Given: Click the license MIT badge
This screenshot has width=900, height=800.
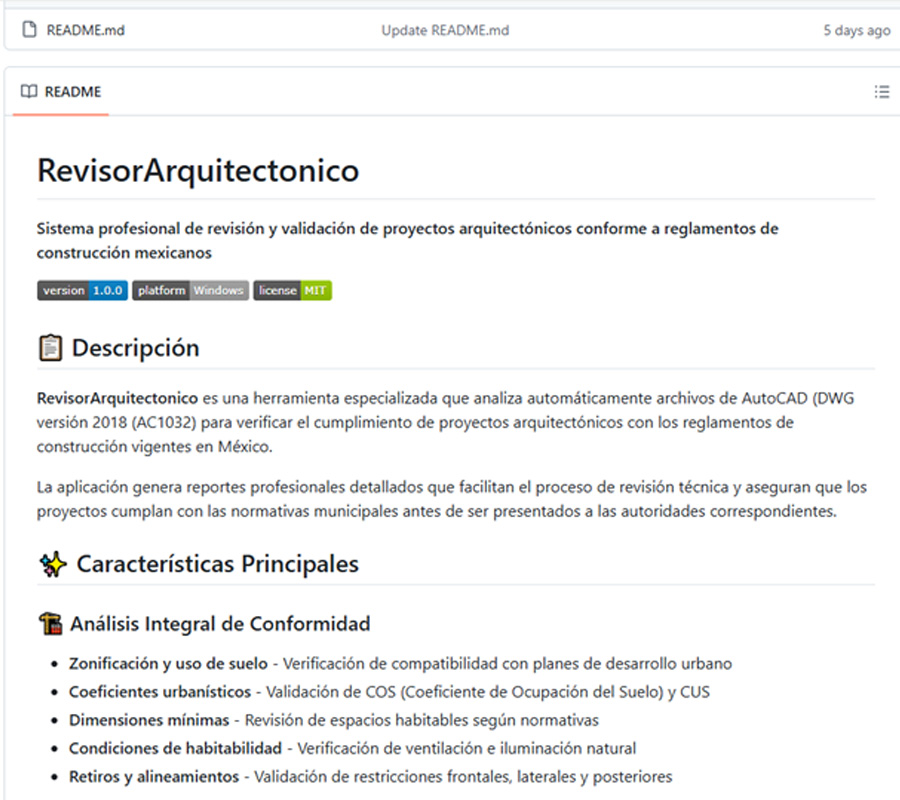Looking at the screenshot, I should pyautogui.click(x=293, y=290).
